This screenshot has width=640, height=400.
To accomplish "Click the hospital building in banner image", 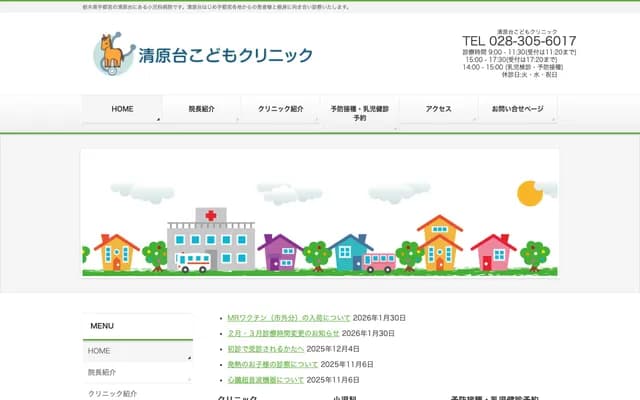I will 211,240.
